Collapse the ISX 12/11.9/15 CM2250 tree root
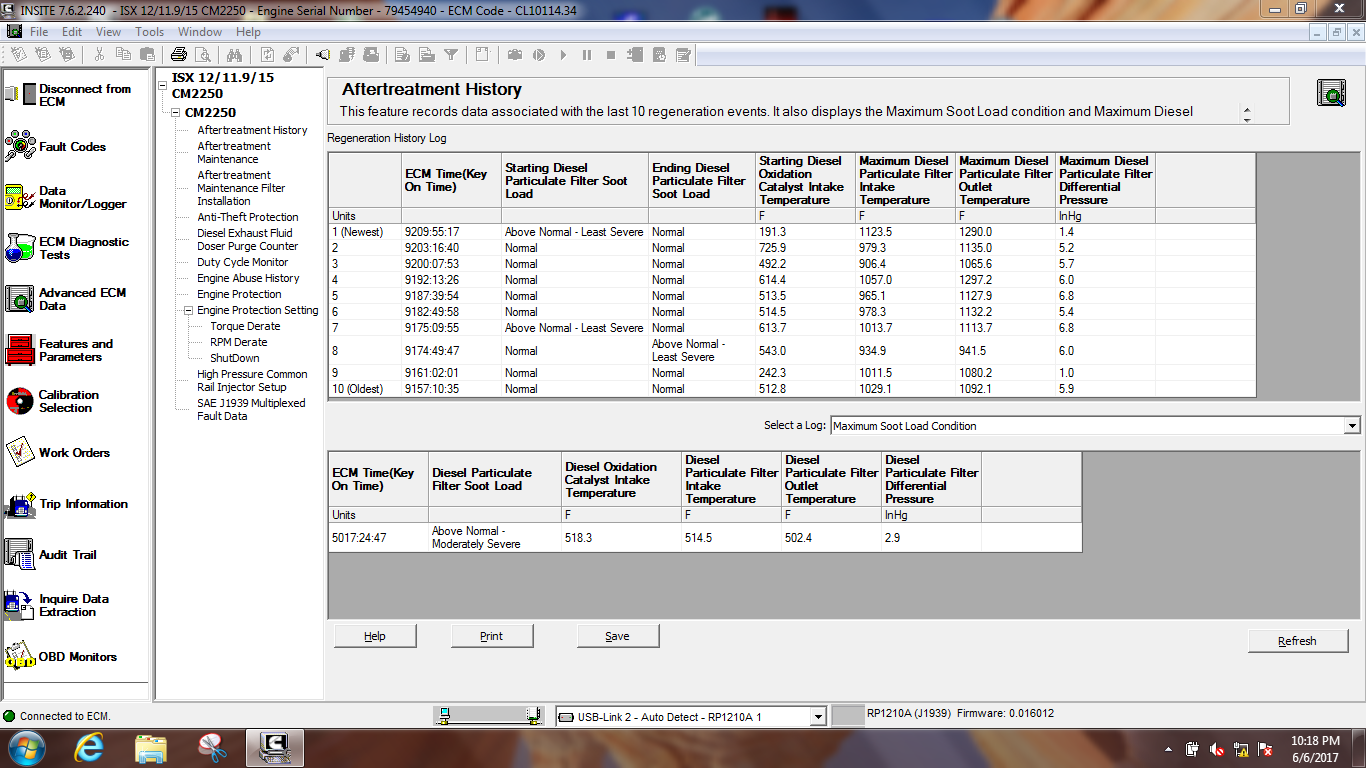Screen dimensions: 1366x768 coord(163,85)
